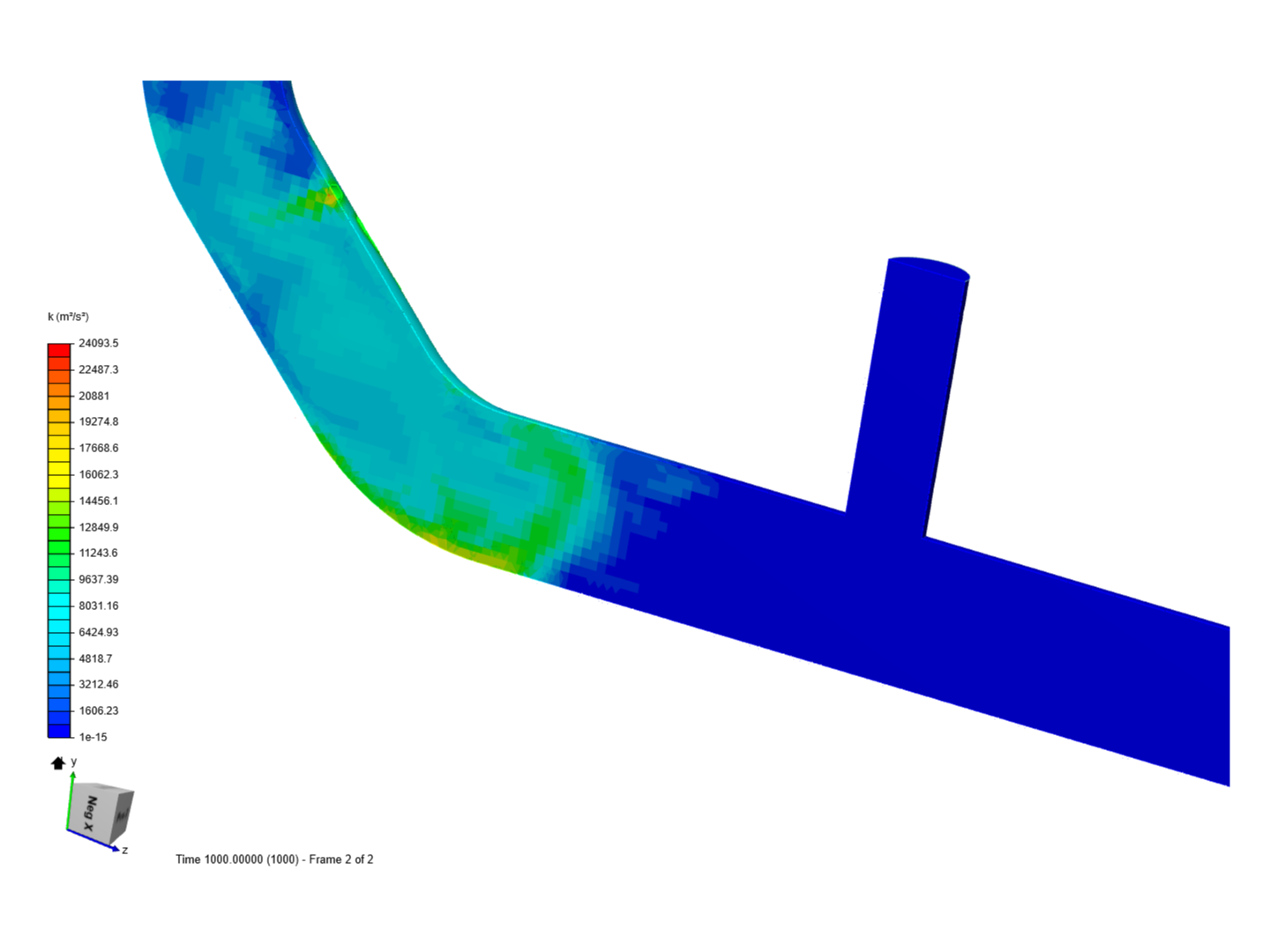Click the blue z axis label
The width and height of the screenshot is (1270, 952).
coord(125,850)
